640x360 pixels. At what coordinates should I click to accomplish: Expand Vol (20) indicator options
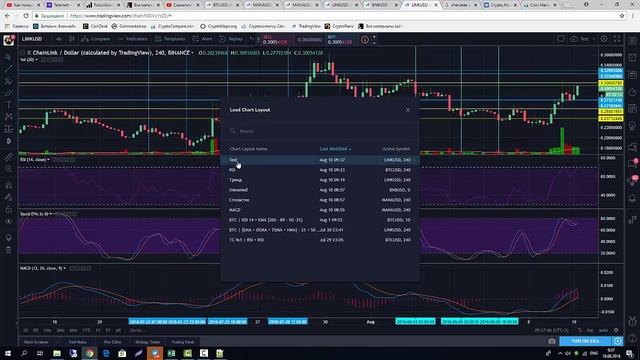pyautogui.click(x=36, y=60)
